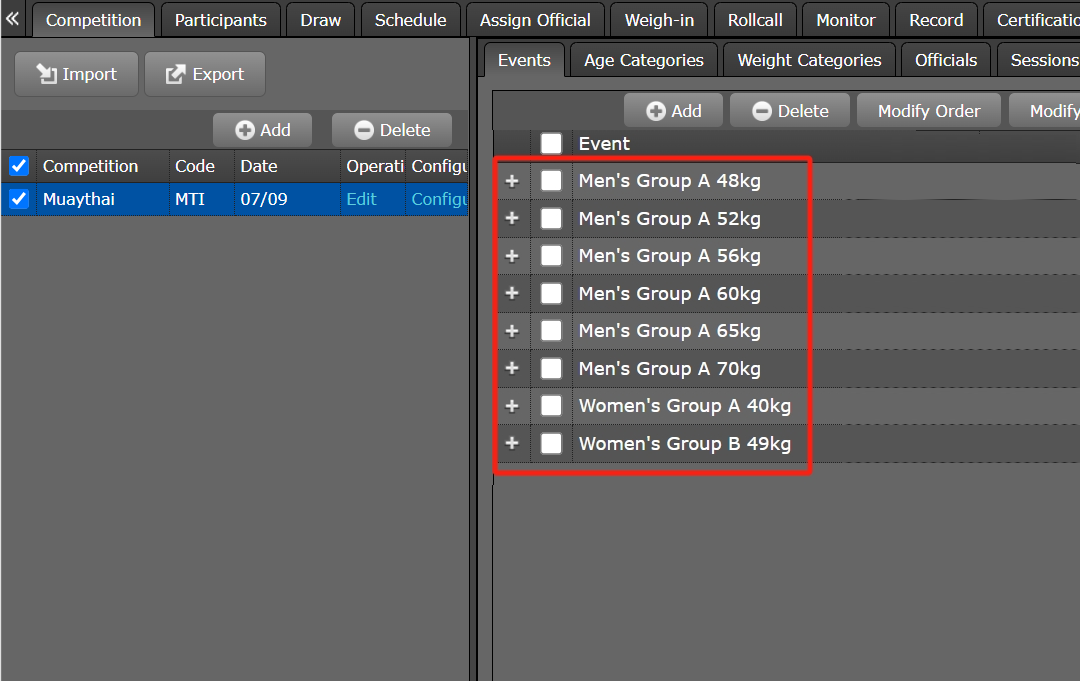The width and height of the screenshot is (1080, 681).
Task: Uncheck the Muaythai competition checkbox
Action: click(19, 199)
